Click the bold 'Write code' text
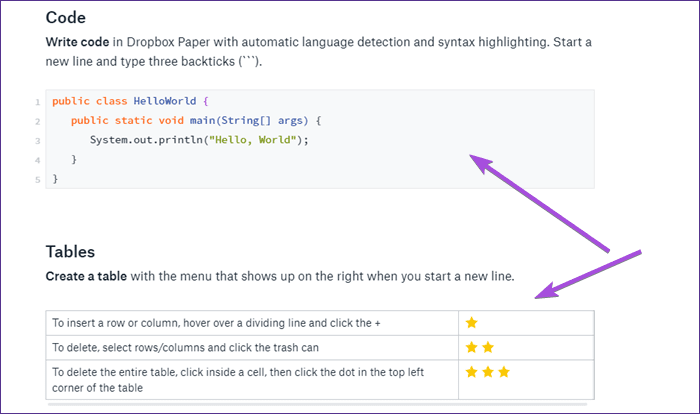This screenshot has height=414, width=700. coord(77,42)
